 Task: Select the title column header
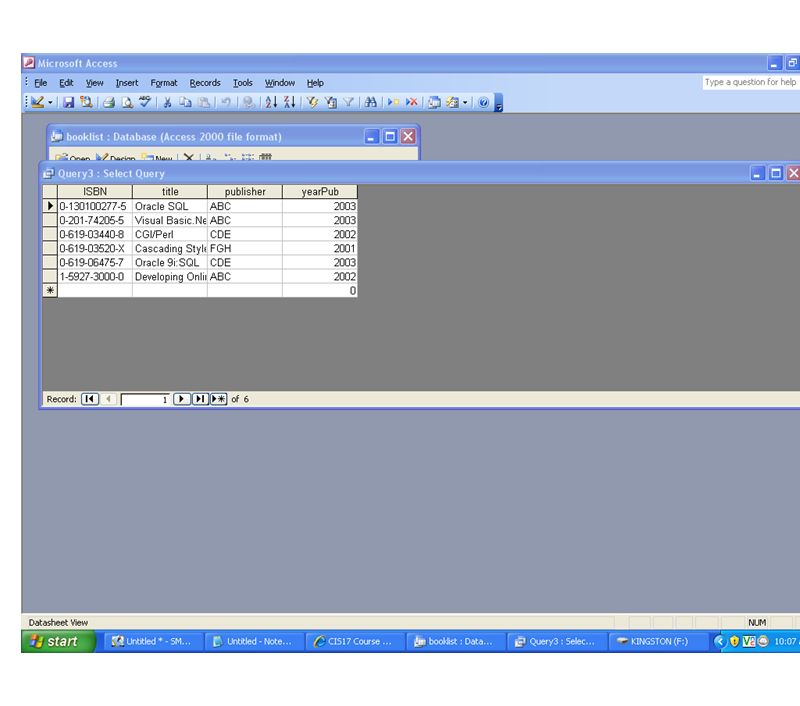(x=170, y=192)
